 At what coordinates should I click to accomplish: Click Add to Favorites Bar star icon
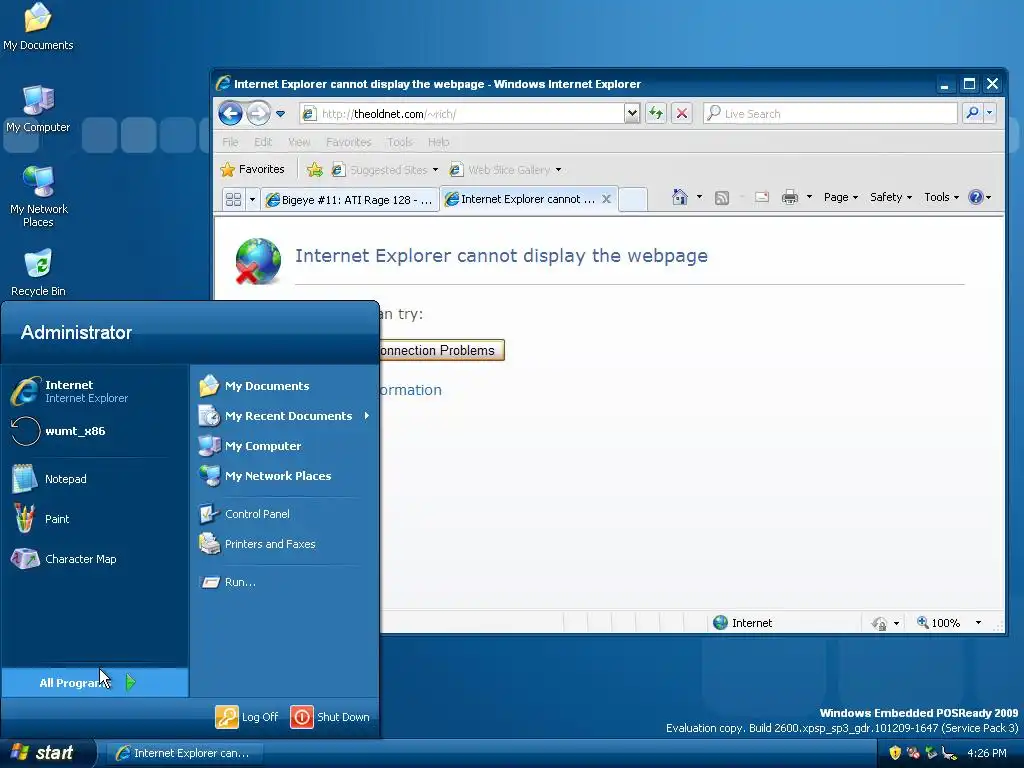315,170
